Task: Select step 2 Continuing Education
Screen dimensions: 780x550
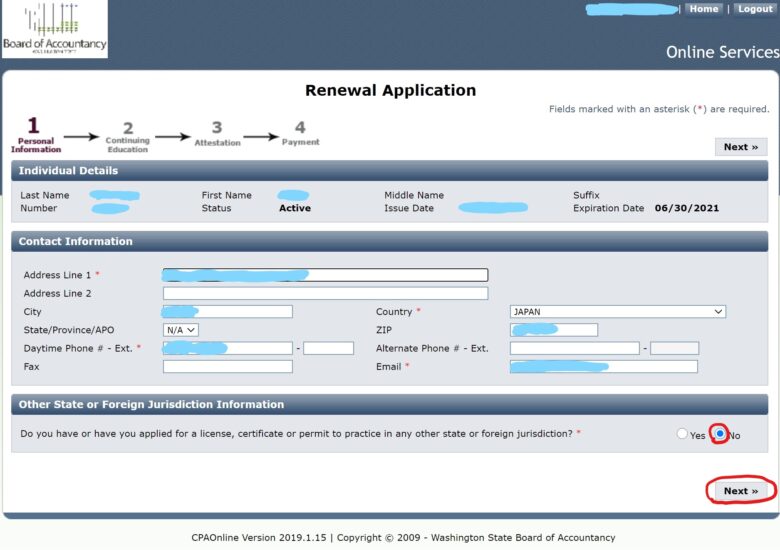Action: click(x=127, y=137)
